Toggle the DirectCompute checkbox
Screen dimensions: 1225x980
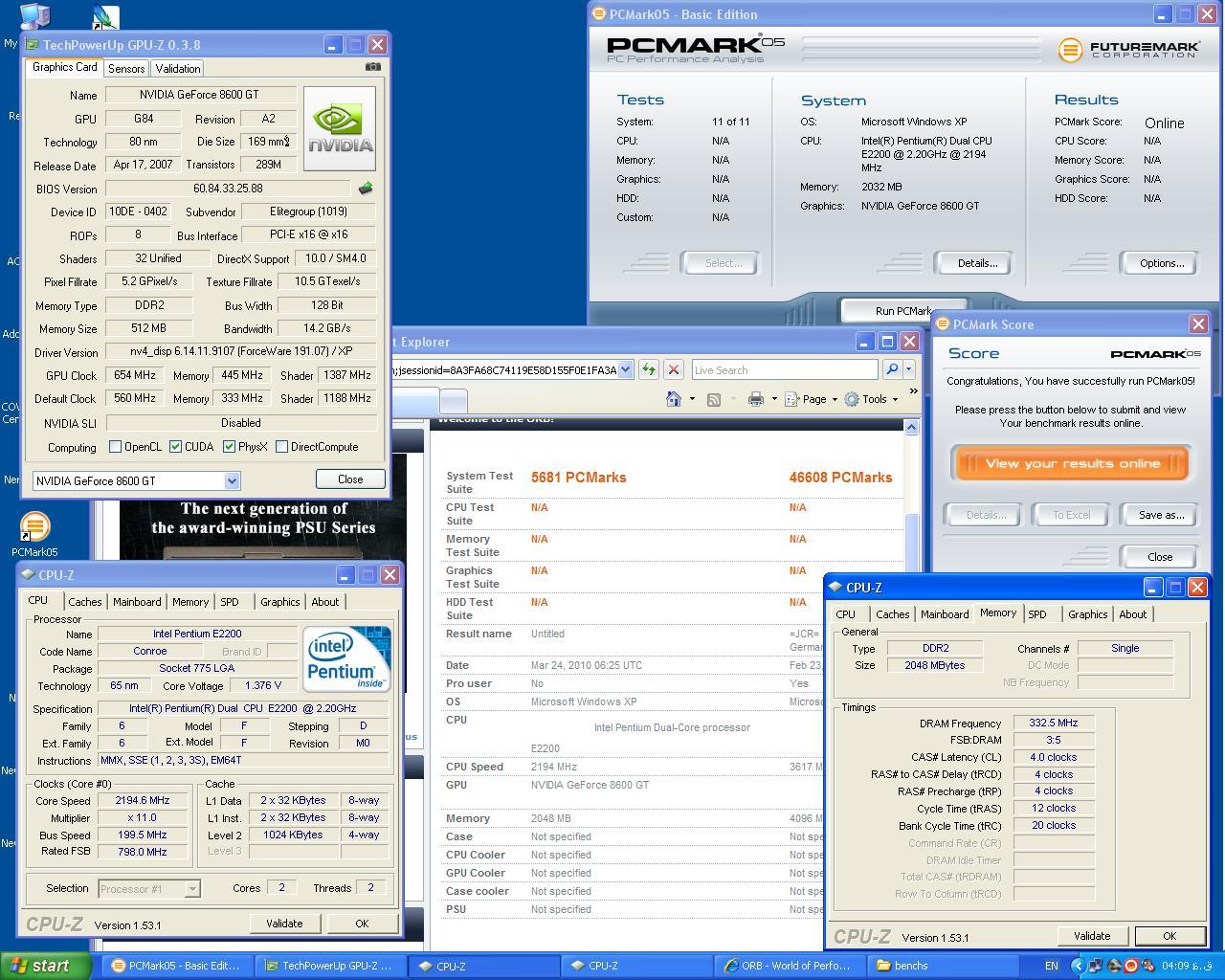click(x=281, y=446)
